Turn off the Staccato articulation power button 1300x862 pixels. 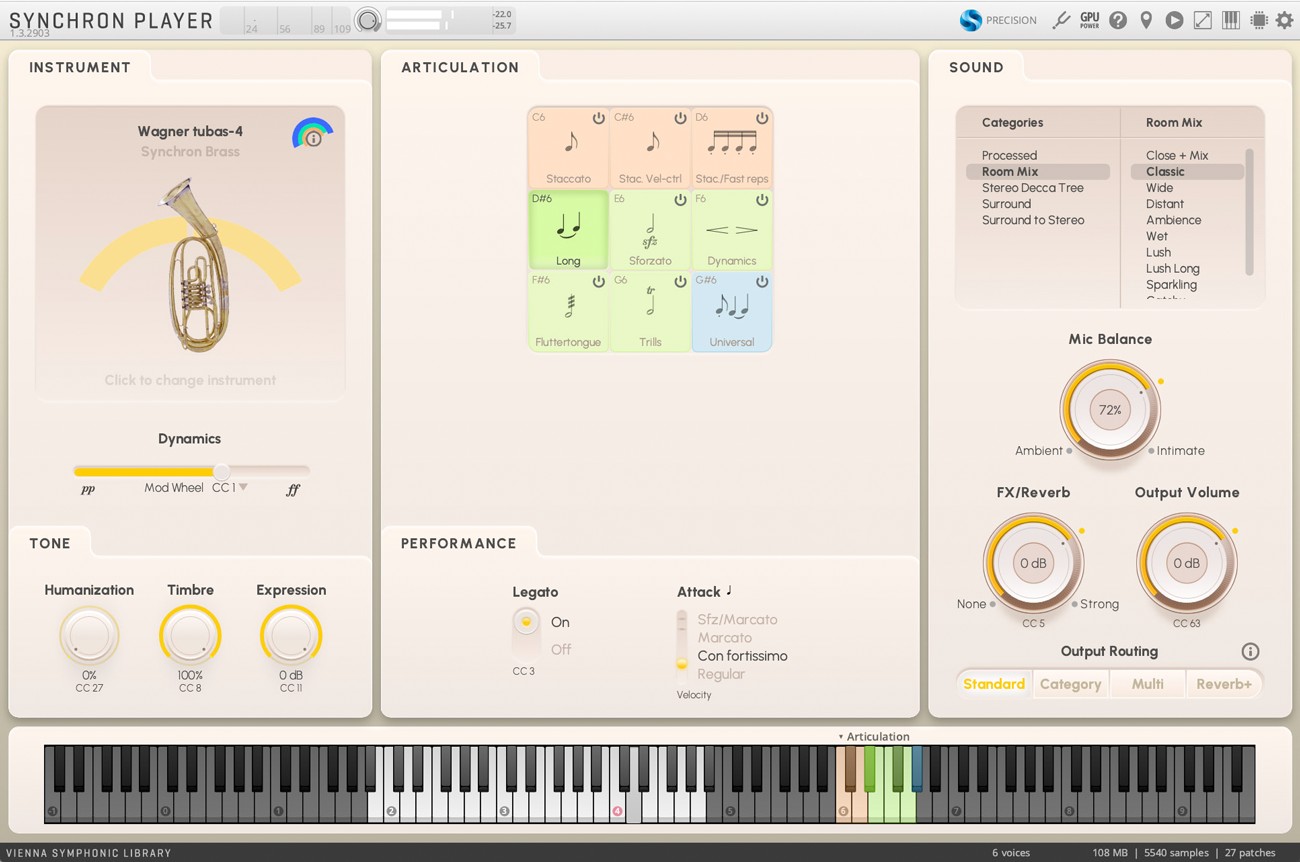[600, 116]
